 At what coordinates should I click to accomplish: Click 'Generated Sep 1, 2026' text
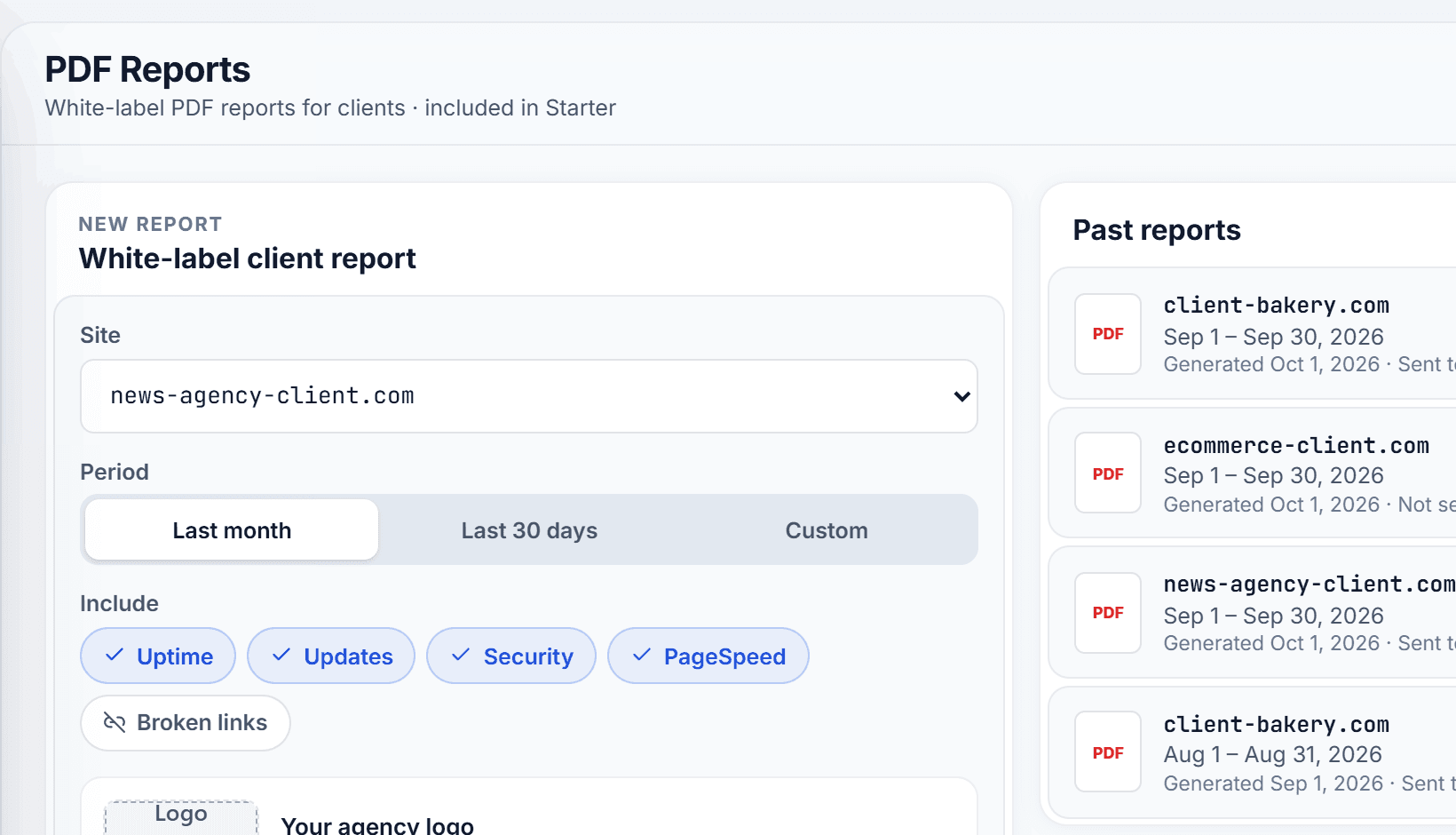click(x=1273, y=783)
